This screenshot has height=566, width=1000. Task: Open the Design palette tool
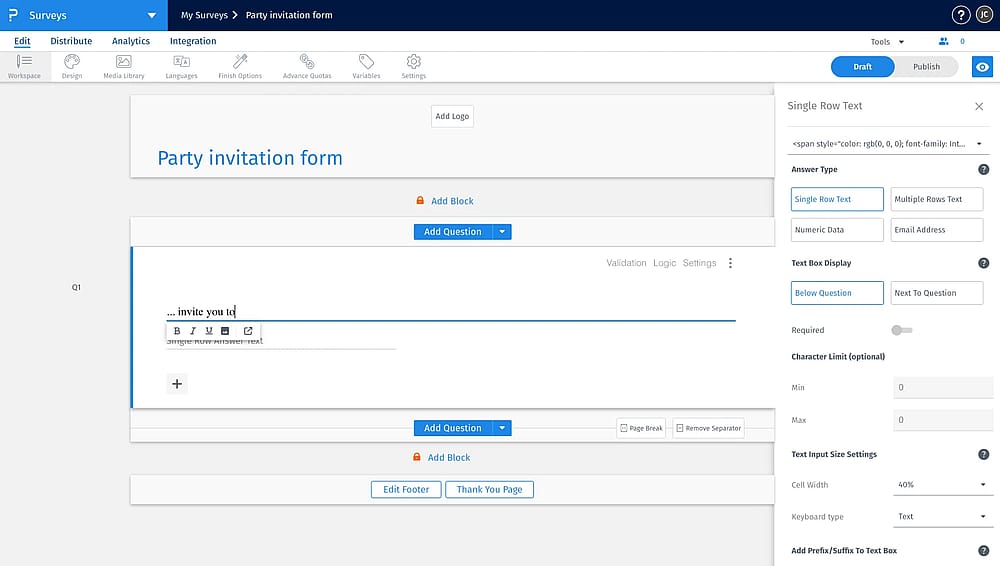(x=72, y=66)
